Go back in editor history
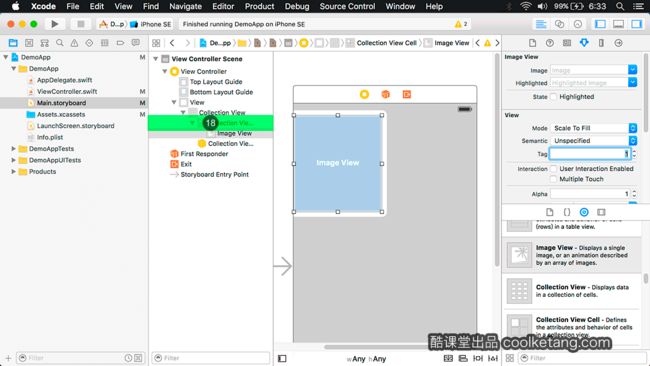650x366 pixels. pyautogui.click(x=172, y=43)
